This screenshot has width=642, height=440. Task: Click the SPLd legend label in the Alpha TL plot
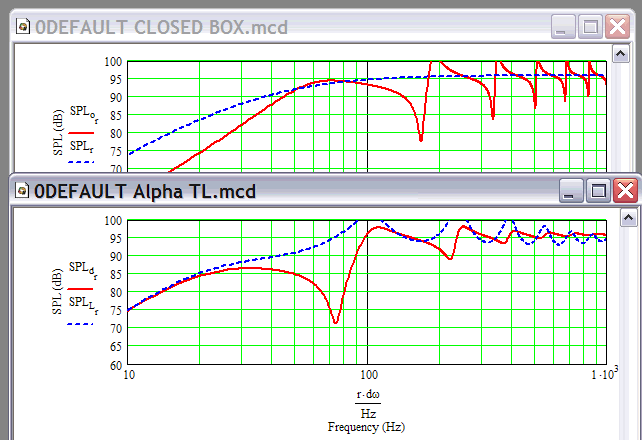[x=83, y=269]
